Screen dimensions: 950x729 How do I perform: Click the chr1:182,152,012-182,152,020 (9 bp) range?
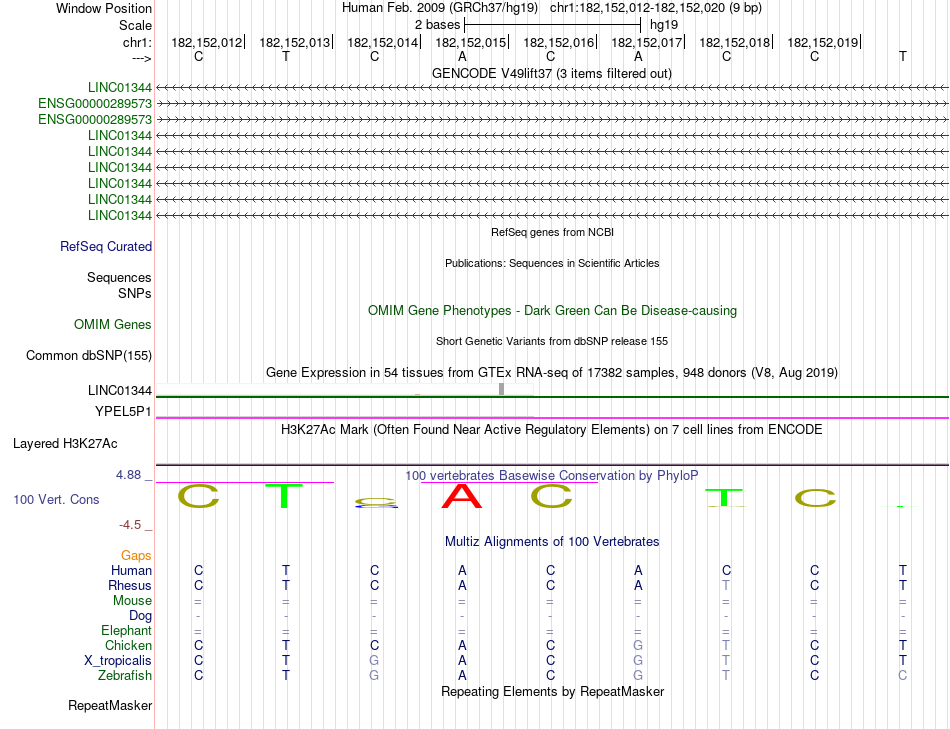pos(656,8)
